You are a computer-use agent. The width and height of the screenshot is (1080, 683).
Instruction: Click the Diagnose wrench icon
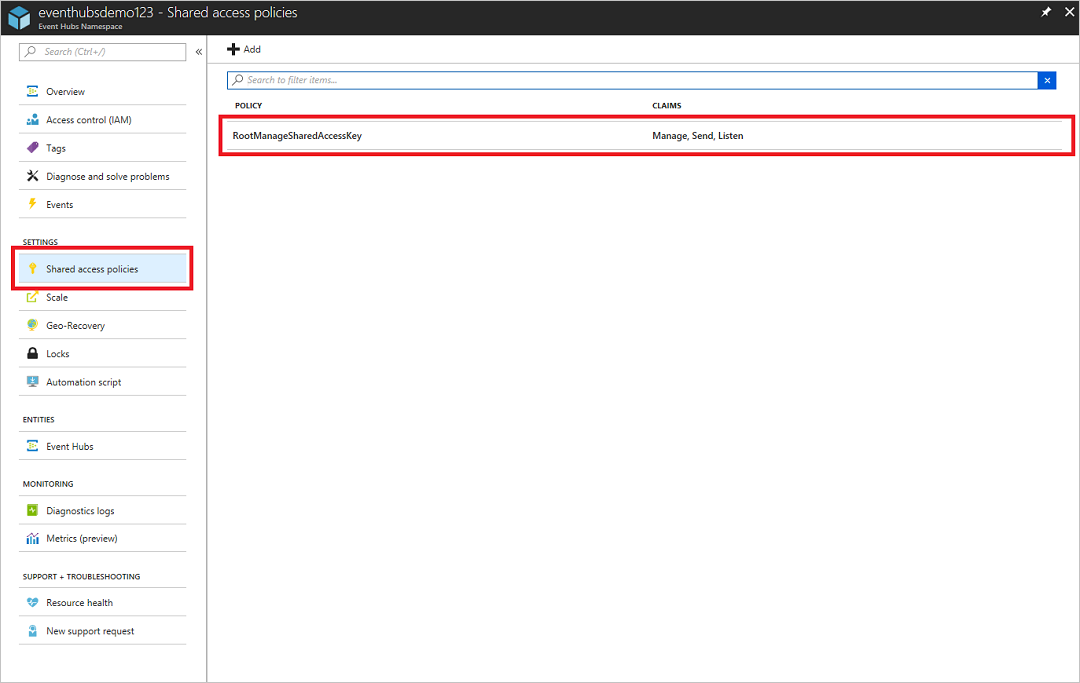(32, 176)
